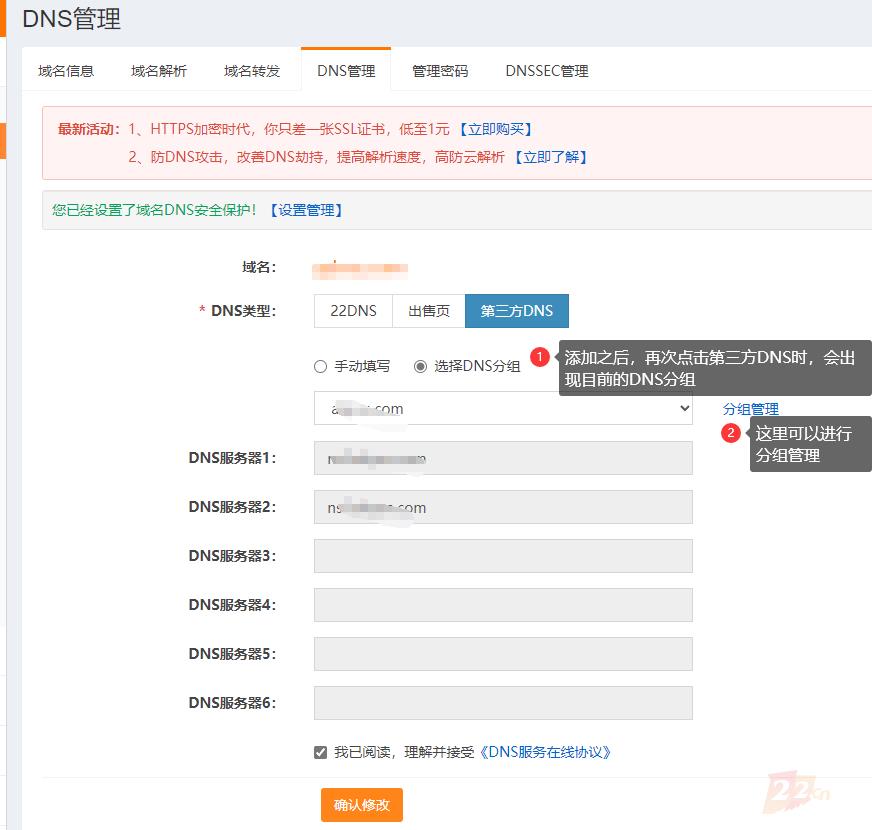Click the 立即了解 link

[x=550, y=157]
